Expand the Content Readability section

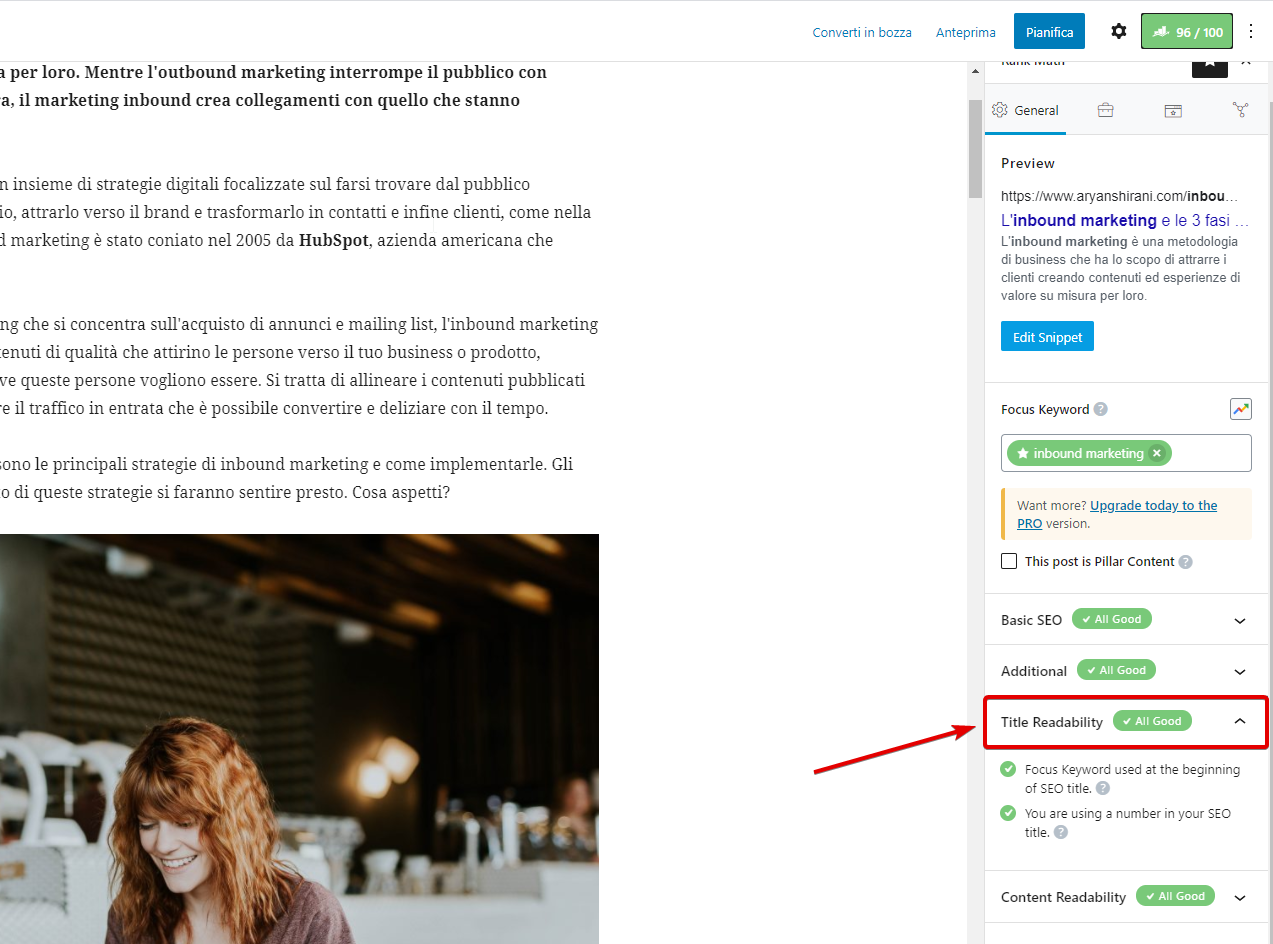pos(1240,897)
